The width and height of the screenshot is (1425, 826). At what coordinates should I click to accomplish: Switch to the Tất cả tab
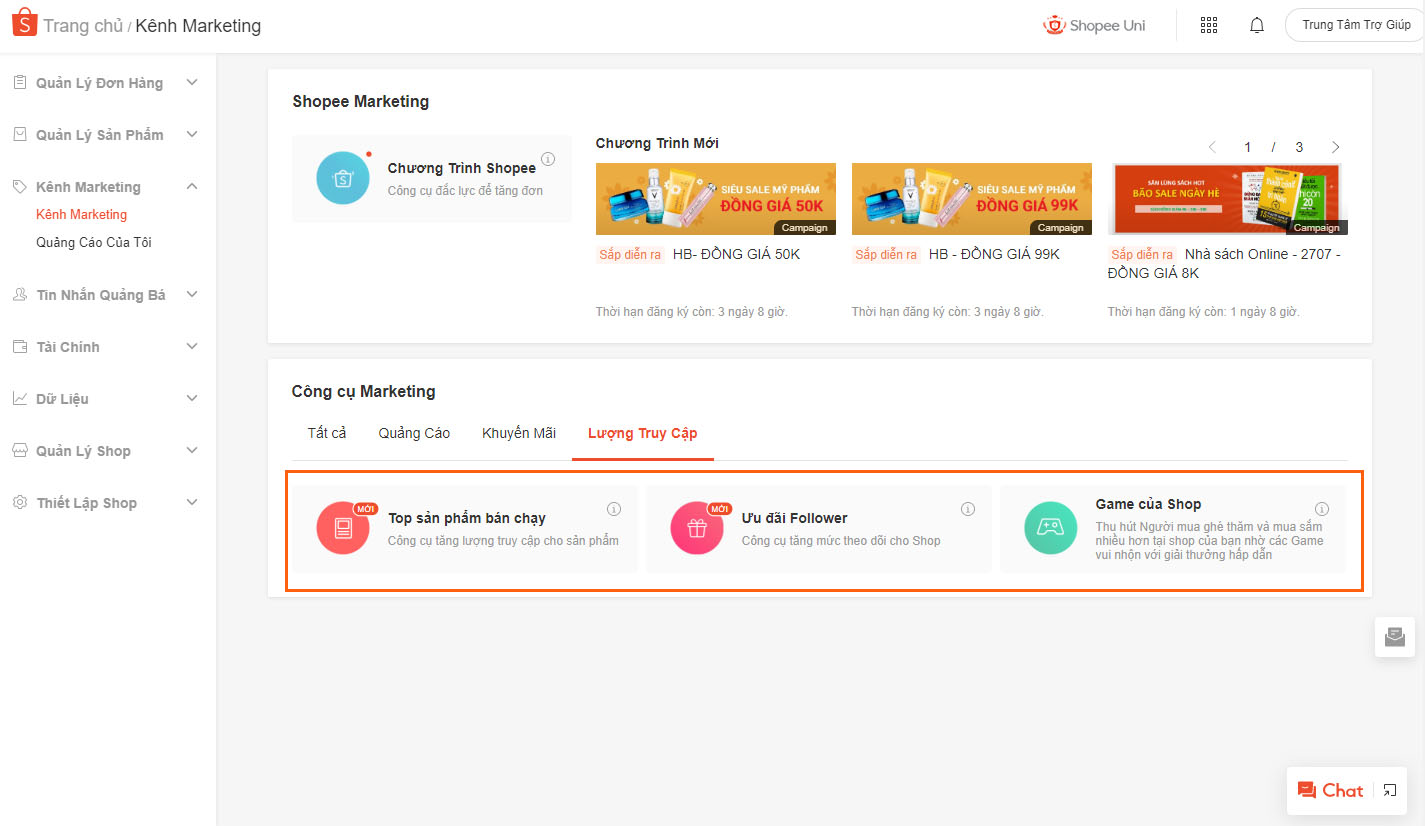point(327,433)
